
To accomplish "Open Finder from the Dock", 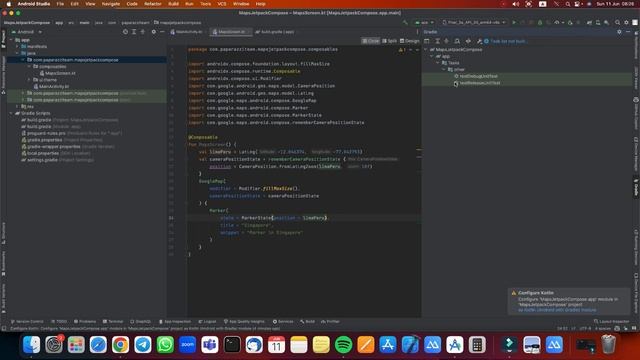I will coord(31,345).
